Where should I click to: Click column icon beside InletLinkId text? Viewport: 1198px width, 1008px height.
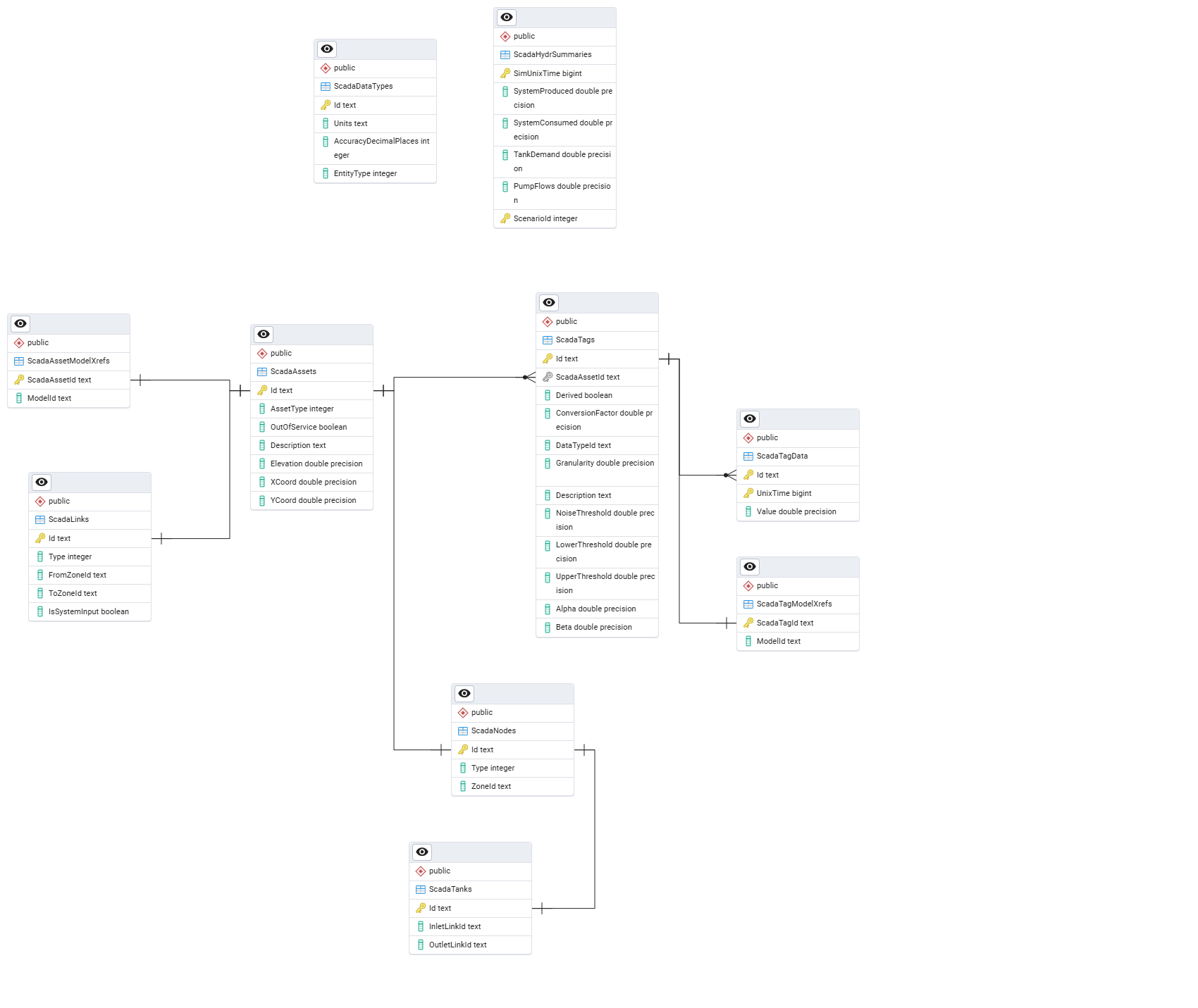click(x=421, y=926)
